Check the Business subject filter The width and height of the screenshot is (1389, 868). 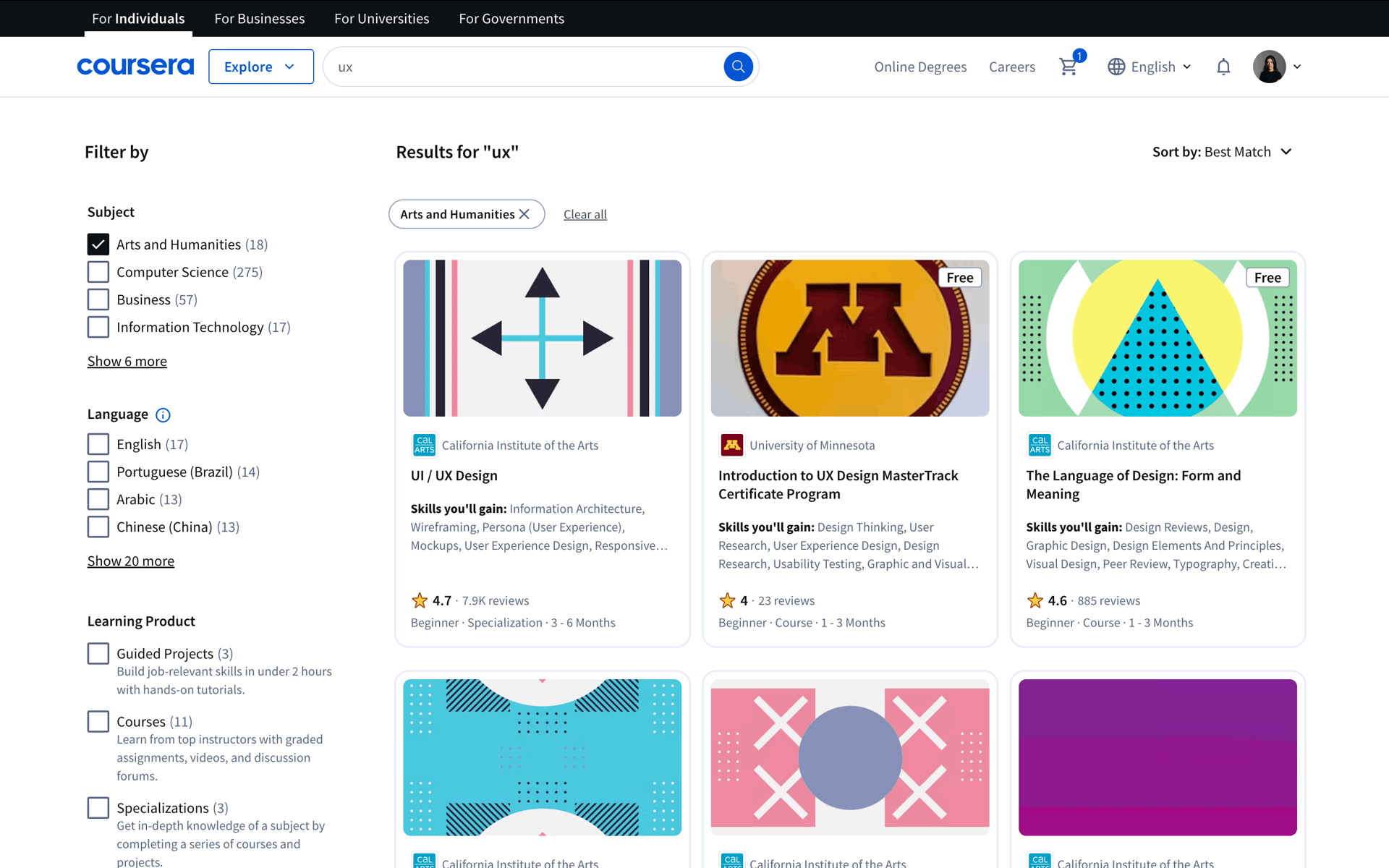tap(98, 299)
